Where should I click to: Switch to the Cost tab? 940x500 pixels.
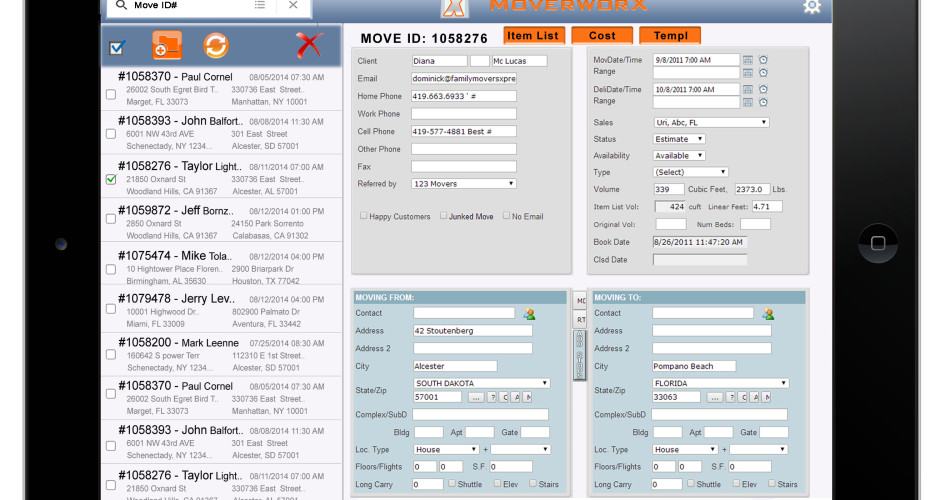pyautogui.click(x=602, y=36)
